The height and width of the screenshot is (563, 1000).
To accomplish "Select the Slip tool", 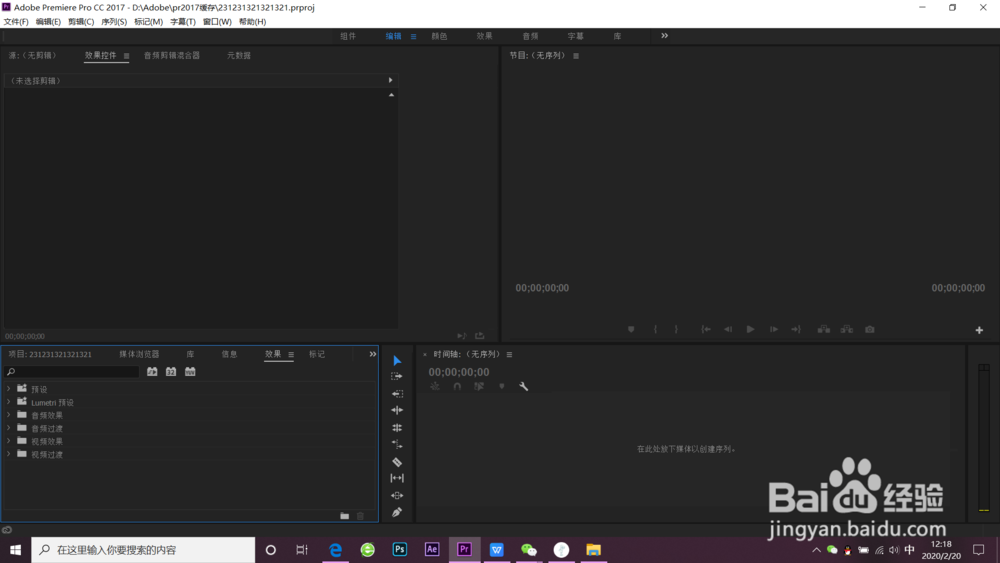I will 397,478.
